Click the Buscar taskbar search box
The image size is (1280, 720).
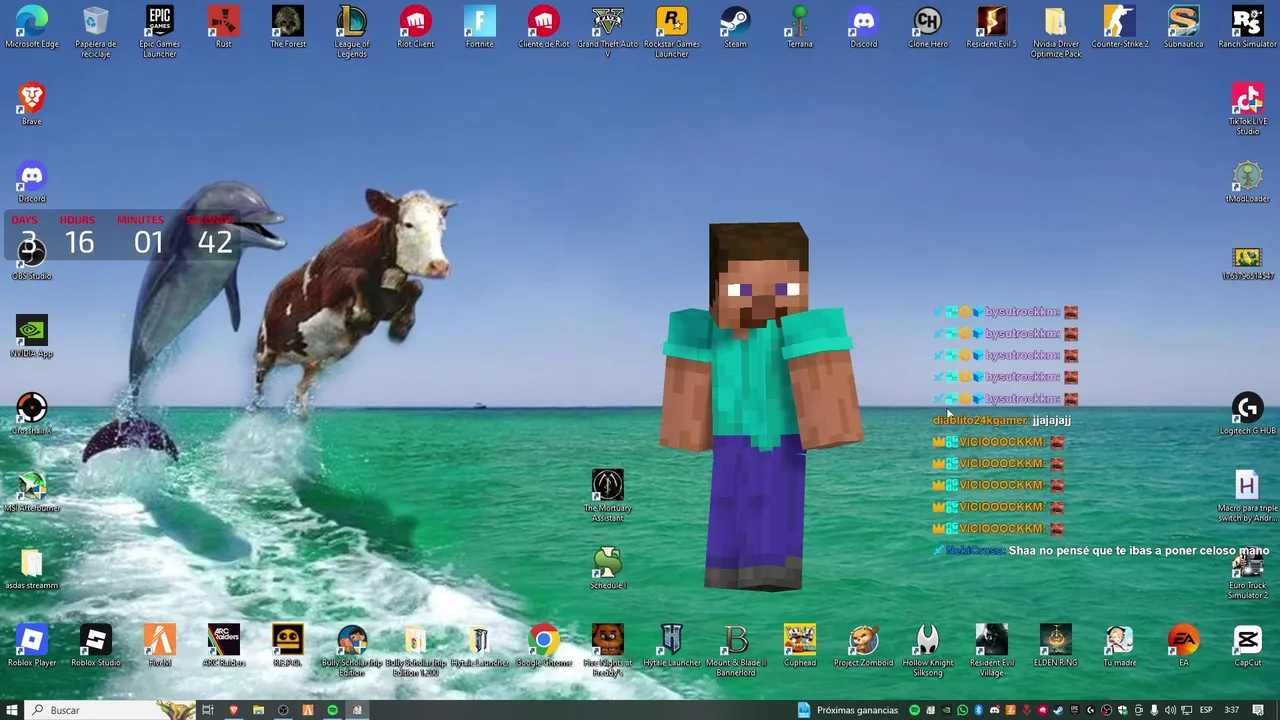110,710
